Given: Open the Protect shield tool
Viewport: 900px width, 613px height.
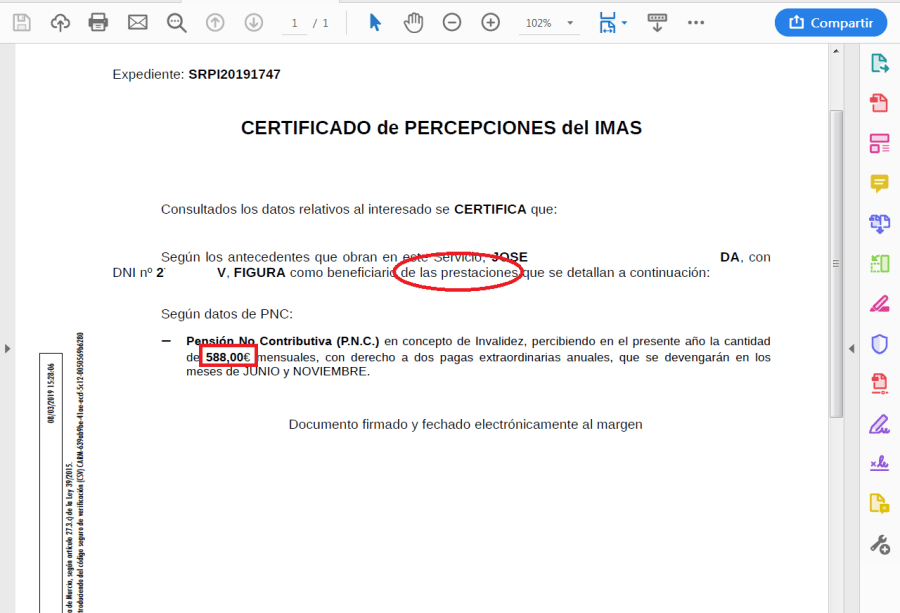Looking at the screenshot, I should click(879, 344).
